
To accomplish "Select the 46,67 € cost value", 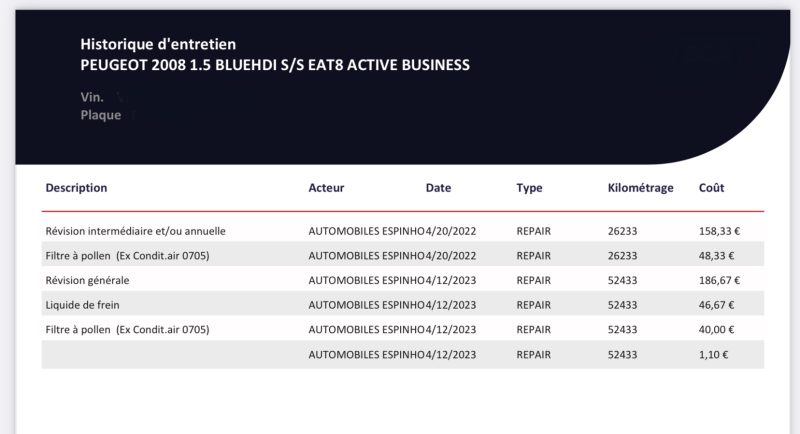I will coord(717,305).
